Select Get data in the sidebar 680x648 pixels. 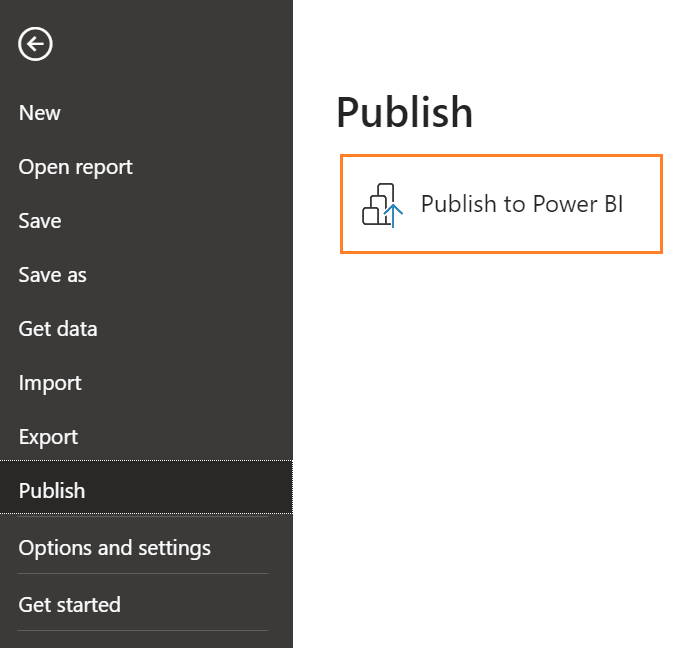(x=58, y=329)
